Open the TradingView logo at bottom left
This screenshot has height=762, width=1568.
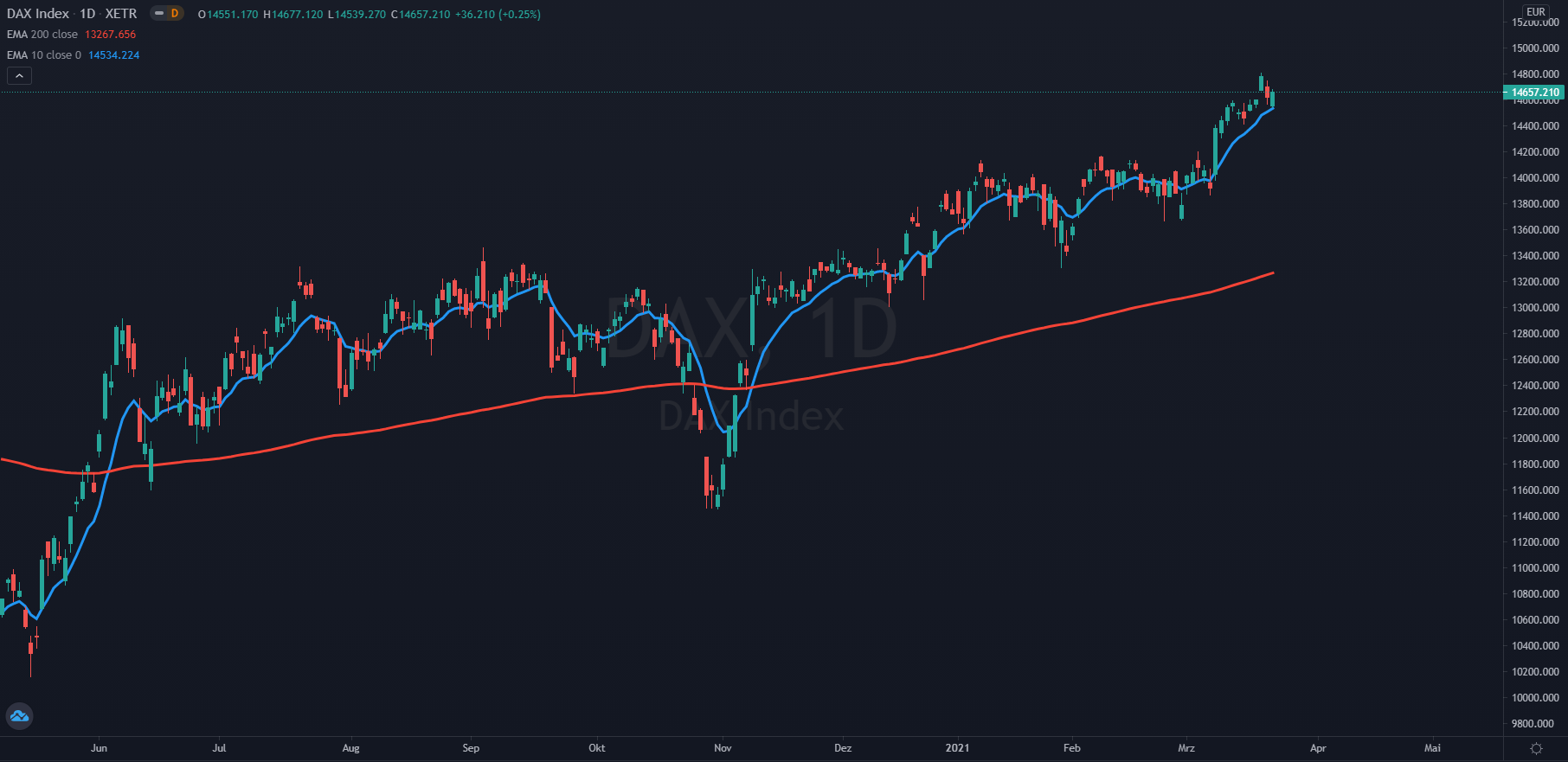tap(19, 716)
